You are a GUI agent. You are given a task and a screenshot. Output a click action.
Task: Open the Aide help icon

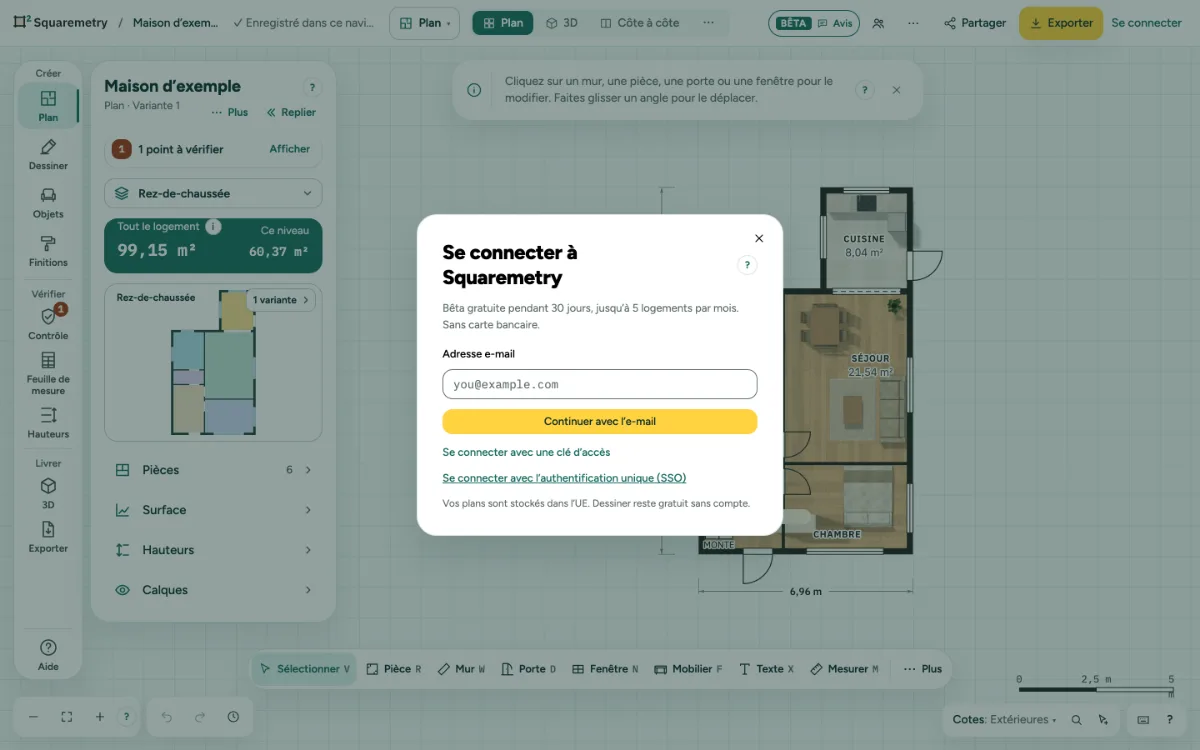point(48,654)
